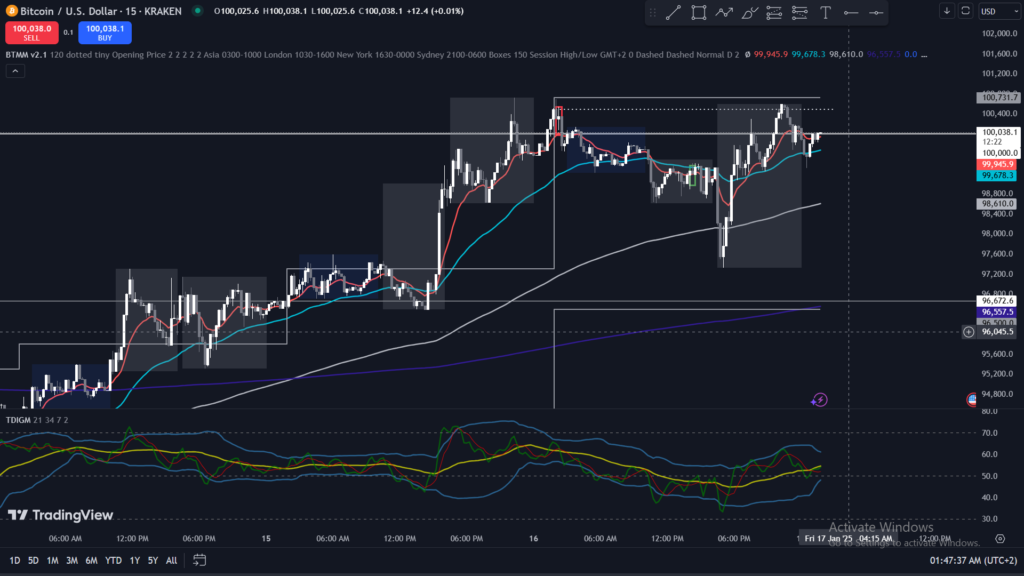Select the horizontal line tool
The image size is (1024, 576).
coord(851,12)
